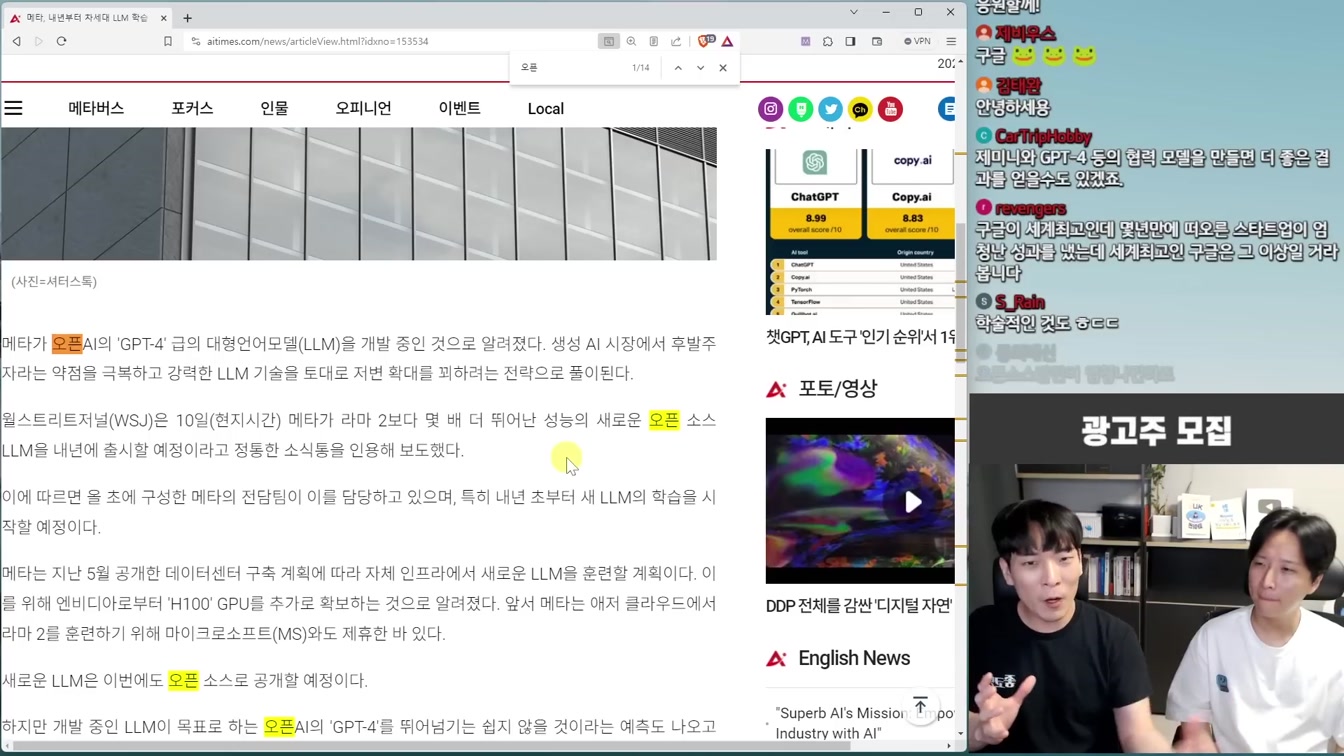Image resolution: width=1344 pixels, height=756 pixels.
Task: Click the highlighted 오픈 before 소스 LLM을
Action: point(664,420)
